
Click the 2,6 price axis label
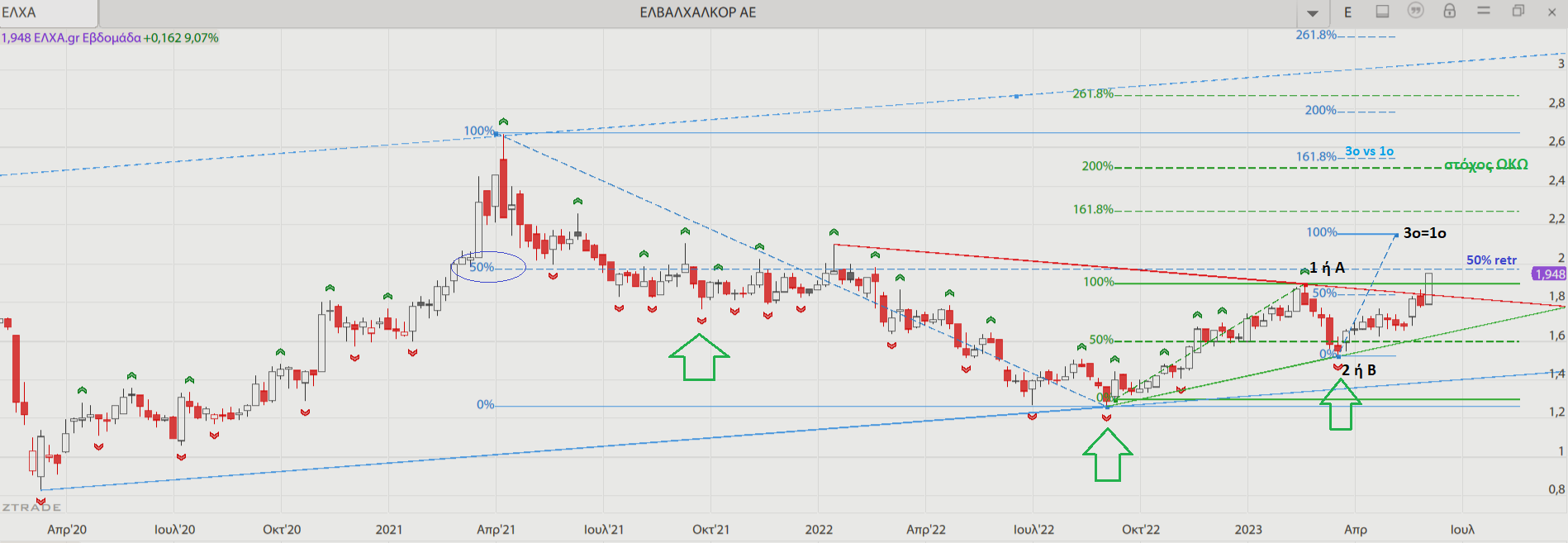click(1556, 141)
